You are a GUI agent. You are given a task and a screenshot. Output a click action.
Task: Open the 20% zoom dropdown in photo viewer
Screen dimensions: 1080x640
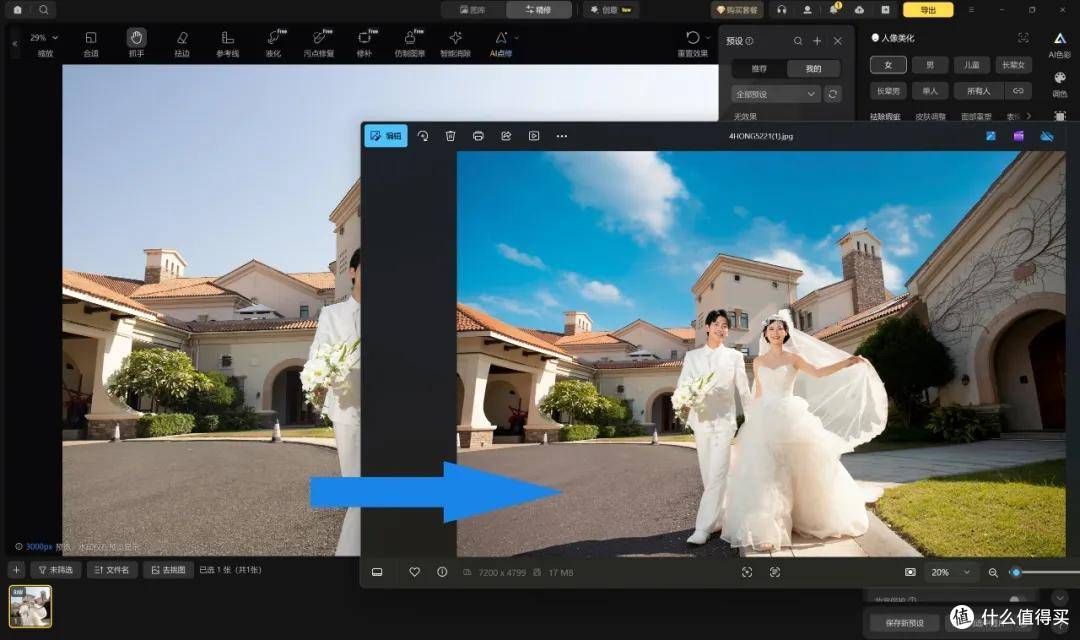pos(951,572)
